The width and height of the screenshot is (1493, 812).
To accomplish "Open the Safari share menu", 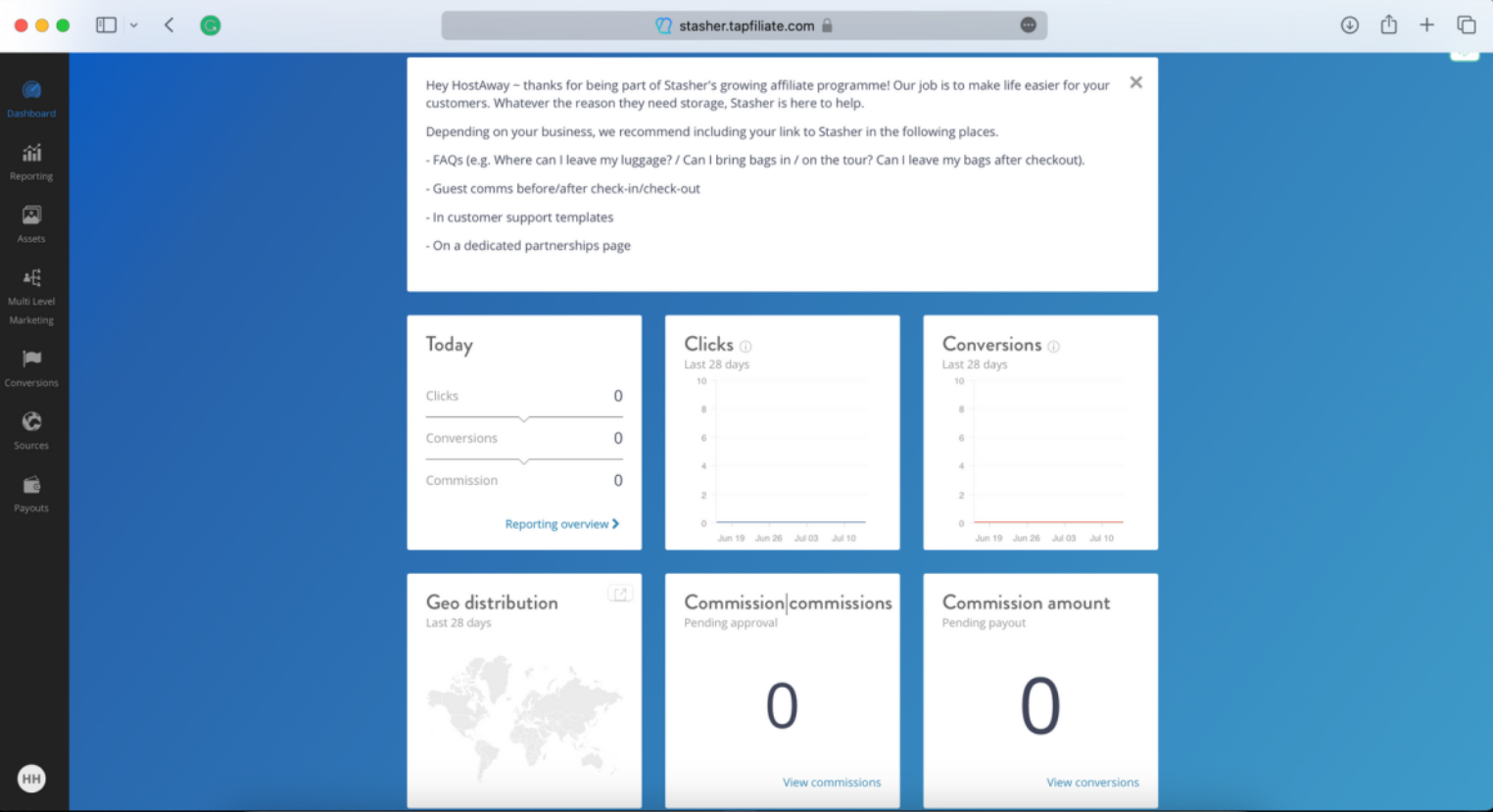I will [x=1388, y=24].
